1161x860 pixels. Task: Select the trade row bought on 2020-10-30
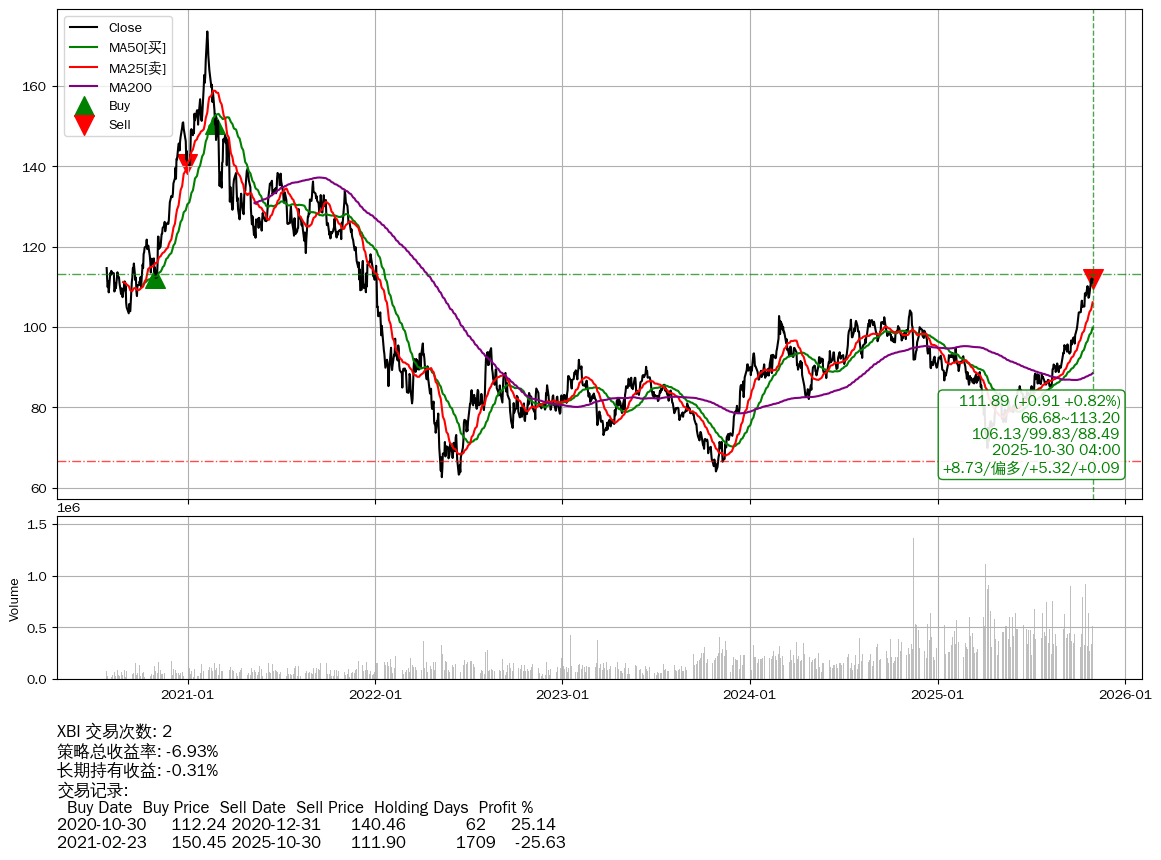point(306,825)
